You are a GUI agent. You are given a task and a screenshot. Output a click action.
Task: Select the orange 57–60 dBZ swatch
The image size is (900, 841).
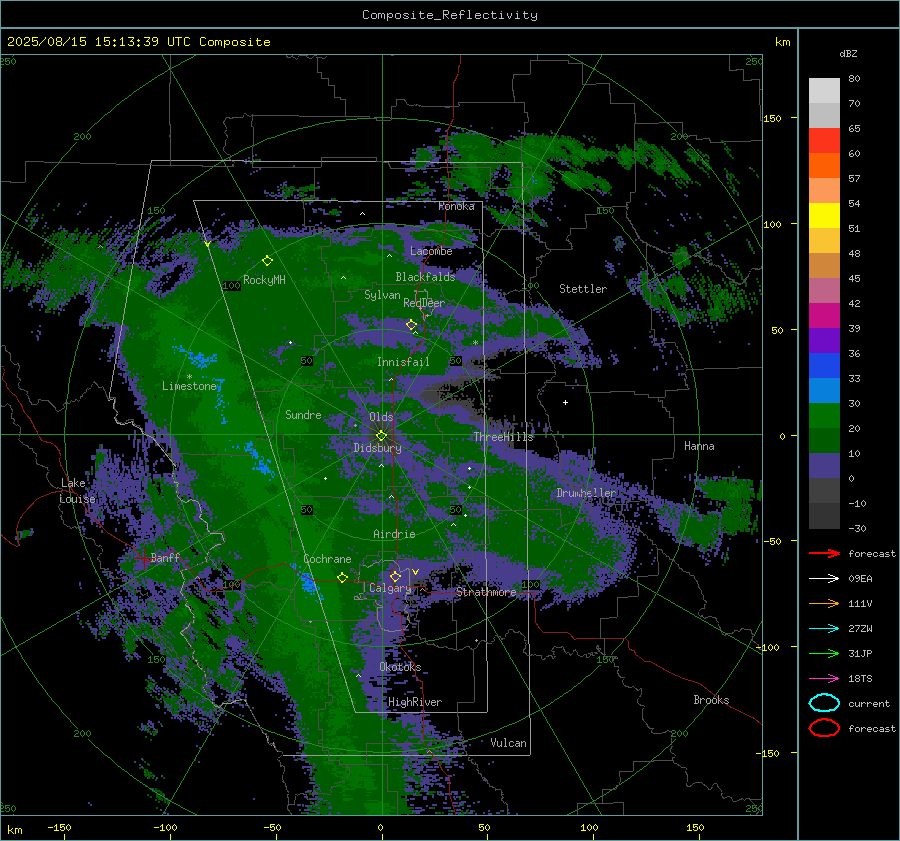(824, 166)
